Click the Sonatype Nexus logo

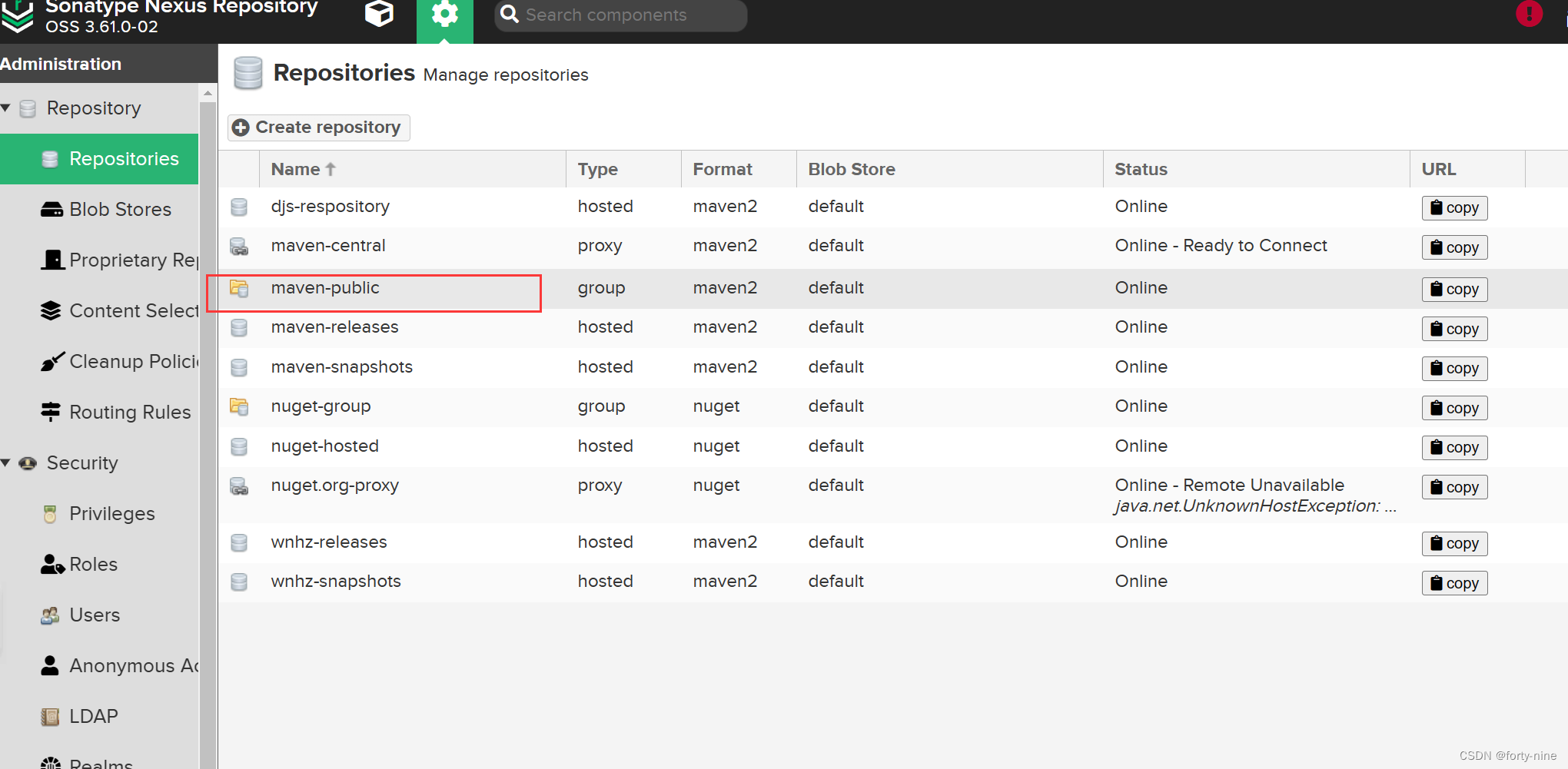click(17, 17)
